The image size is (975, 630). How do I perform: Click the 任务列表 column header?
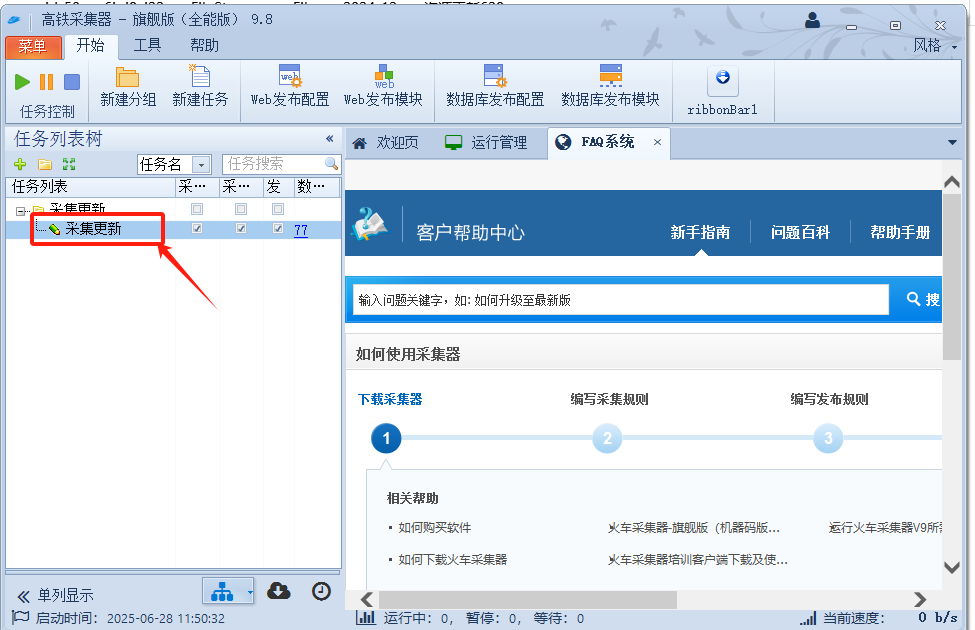pyautogui.click(x=91, y=187)
